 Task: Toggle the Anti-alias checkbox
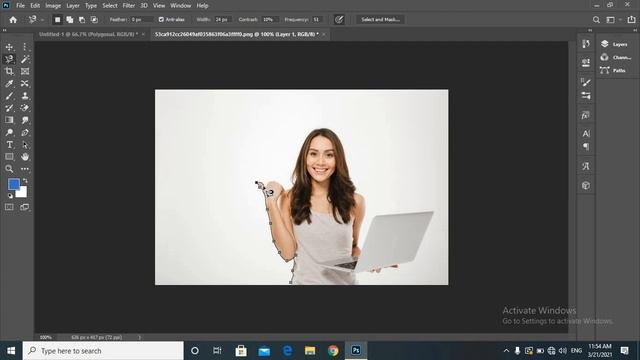click(161, 20)
